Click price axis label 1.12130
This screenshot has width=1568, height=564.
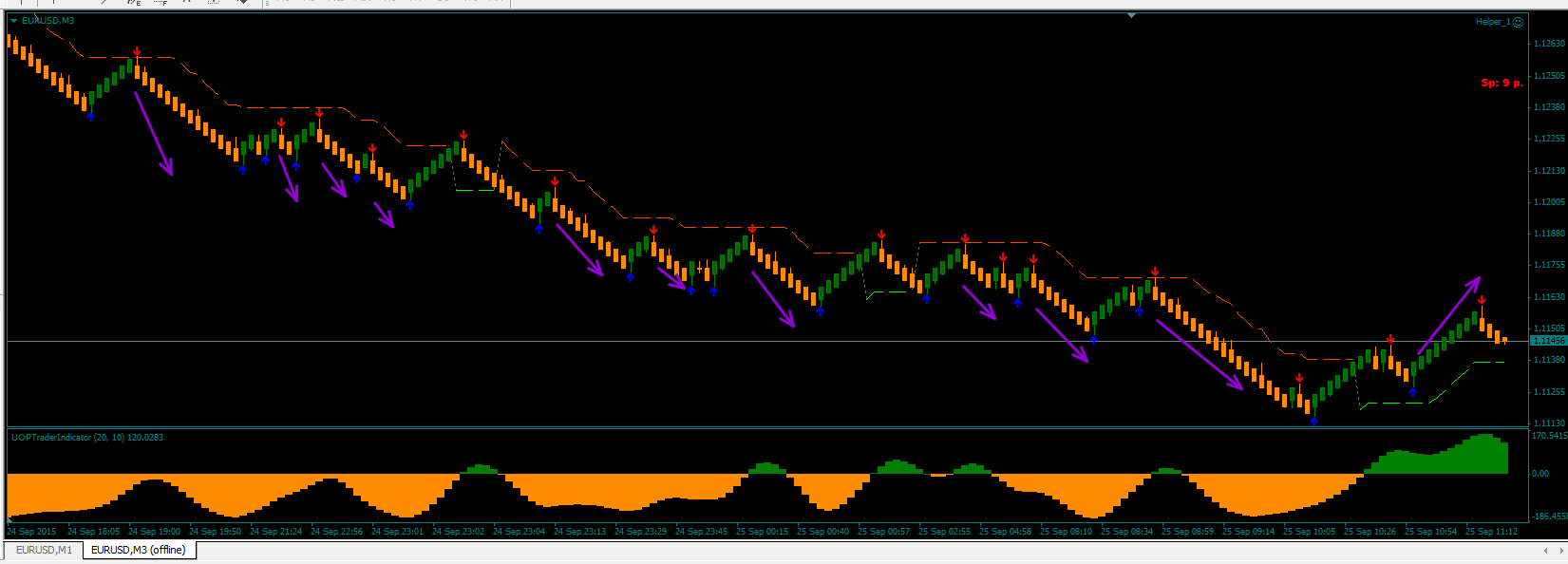1550,171
